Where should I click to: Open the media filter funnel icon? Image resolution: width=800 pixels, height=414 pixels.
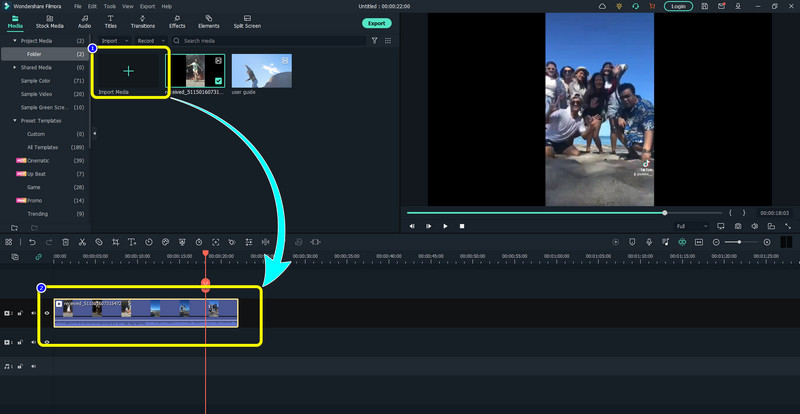pyautogui.click(x=375, y=41)
